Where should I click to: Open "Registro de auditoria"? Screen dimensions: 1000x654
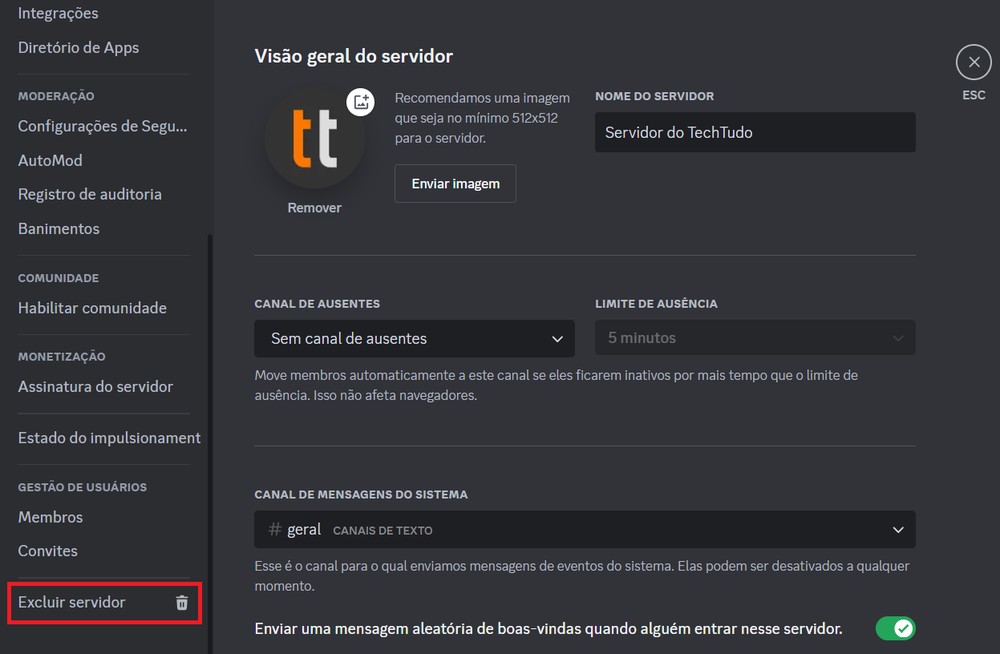click(90, 194)
